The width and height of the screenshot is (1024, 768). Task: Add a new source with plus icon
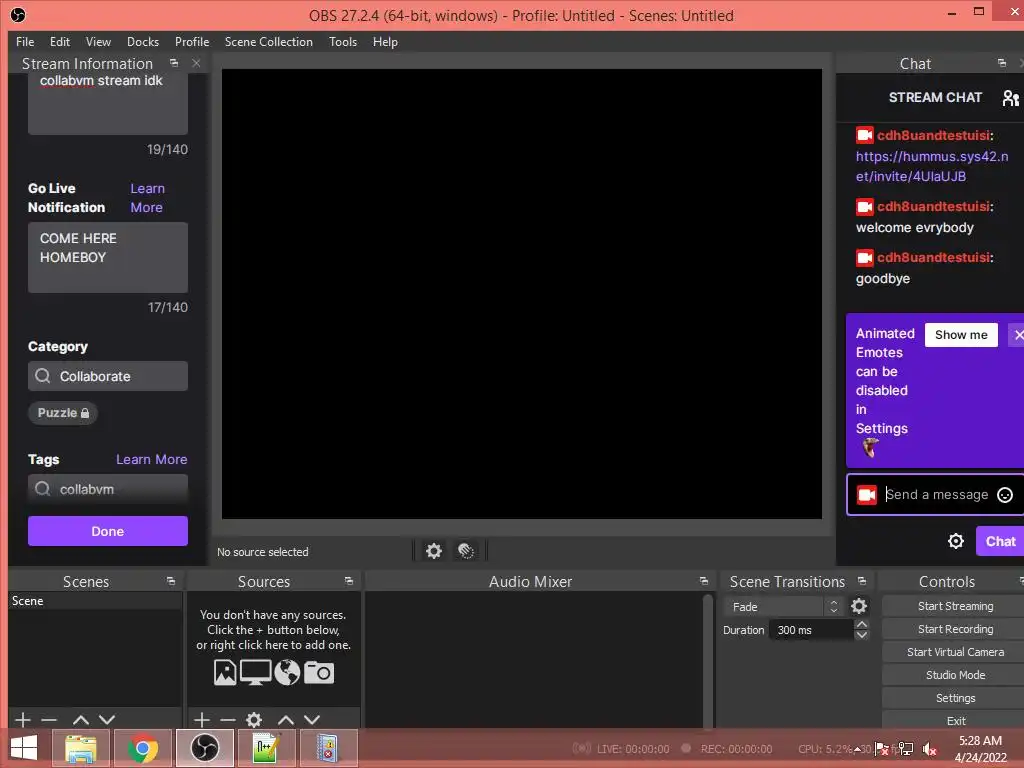(x=202, y=720)
